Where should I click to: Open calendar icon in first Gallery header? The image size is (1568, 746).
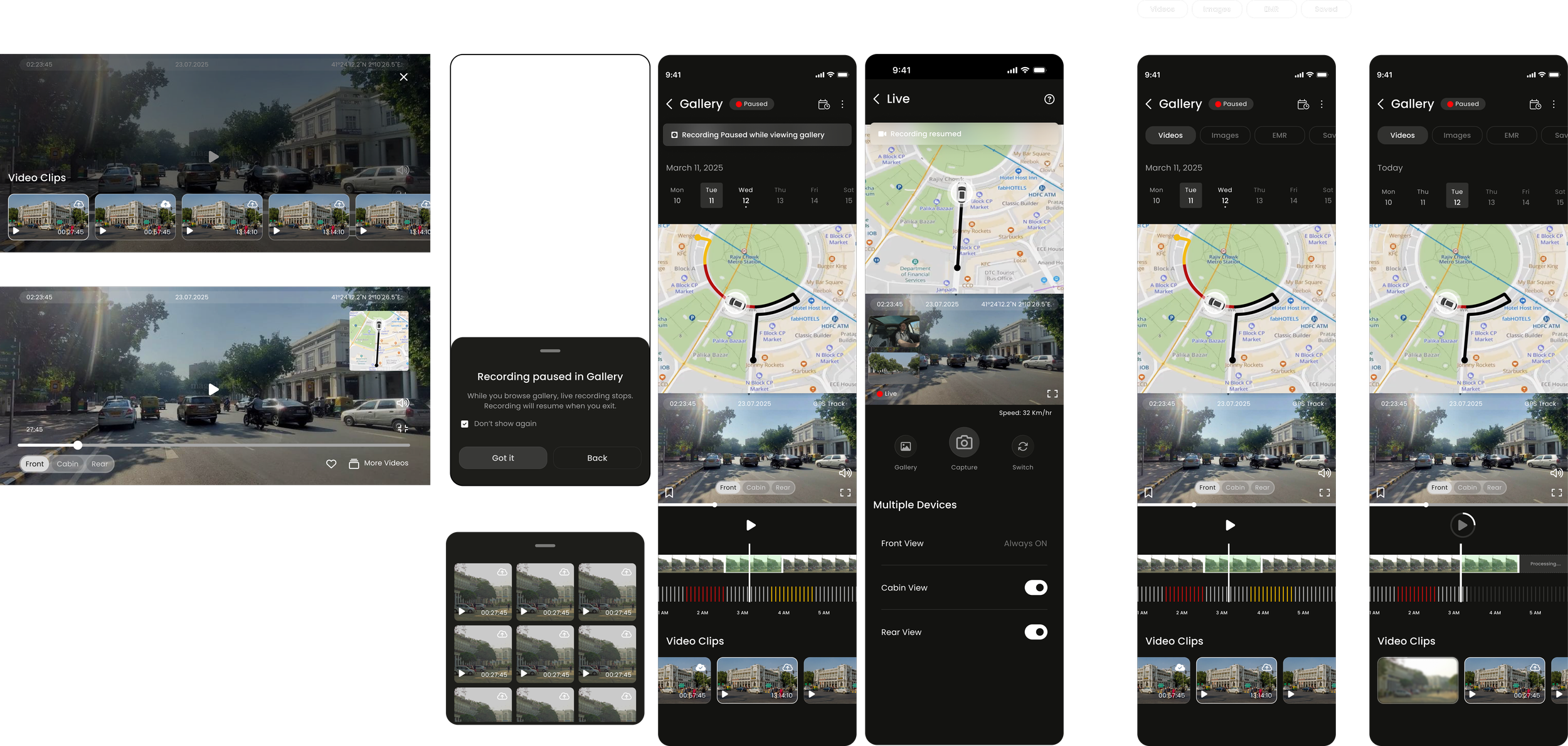[x=824, y=105]
